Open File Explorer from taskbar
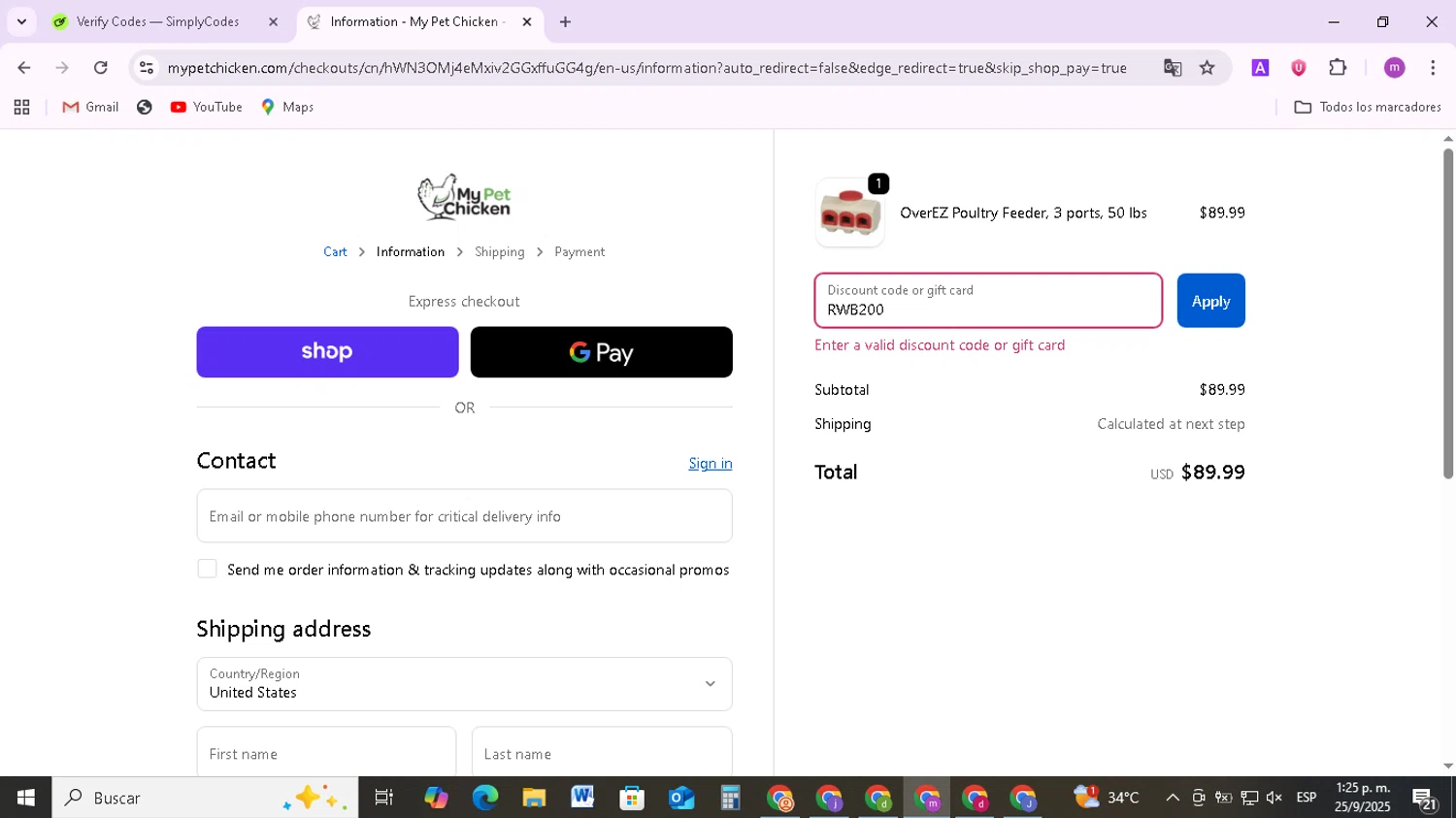Image resolution: width=1456 pixels, height=818 pixels. click(x=534, y=798)
